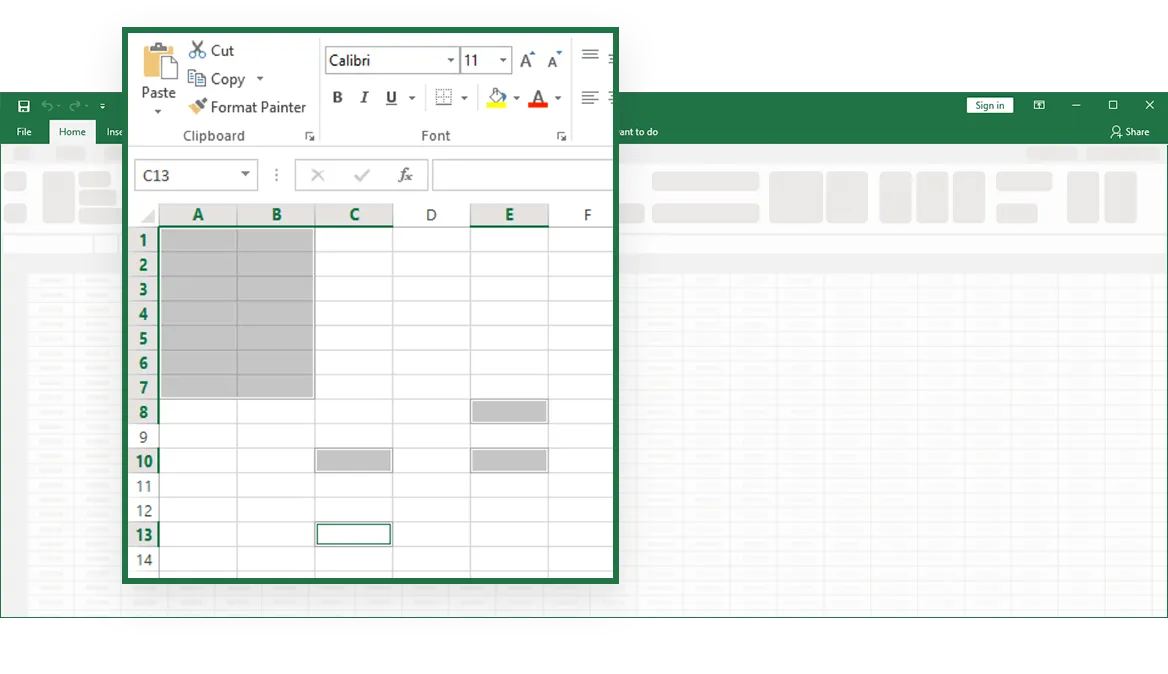Click the Borders icon in Font group
Image resolution: width=1168 pixels, height=674 pixels.
(x=443, y=98)
